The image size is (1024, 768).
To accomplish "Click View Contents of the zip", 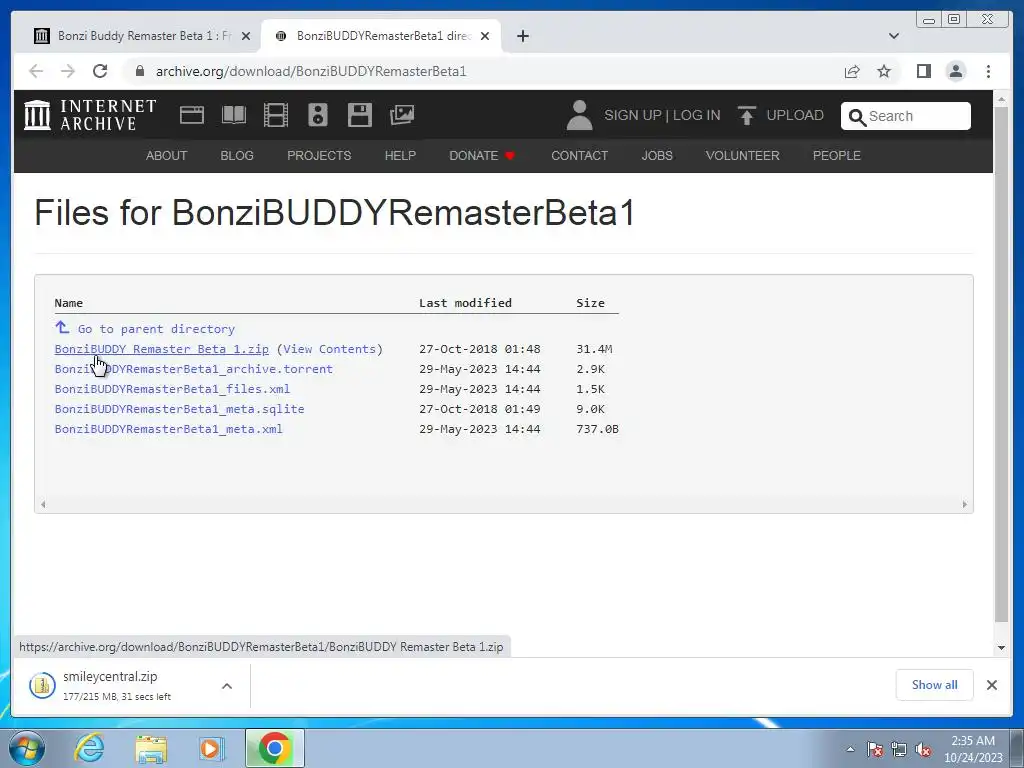I will (330, 349).
